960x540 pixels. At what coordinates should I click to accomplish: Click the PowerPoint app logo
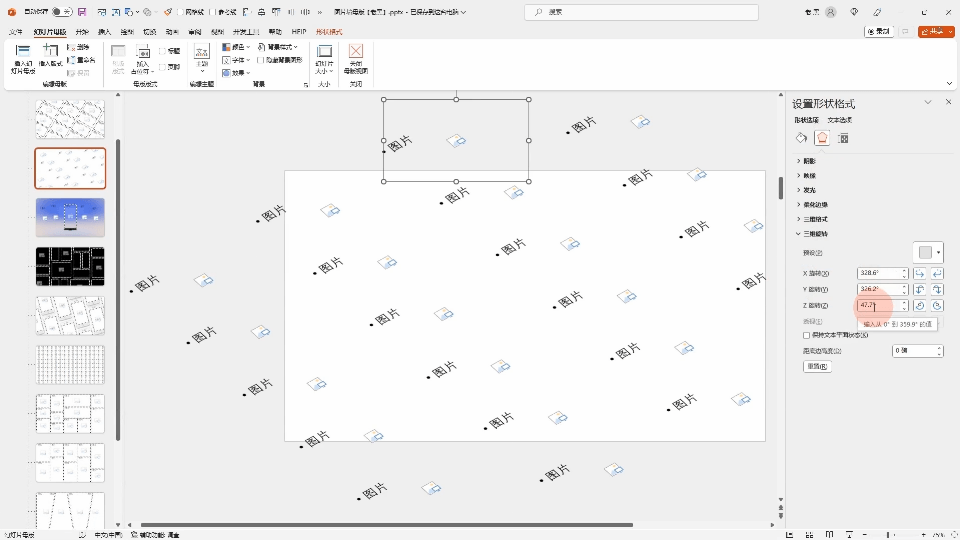click(x=12, y=12)
